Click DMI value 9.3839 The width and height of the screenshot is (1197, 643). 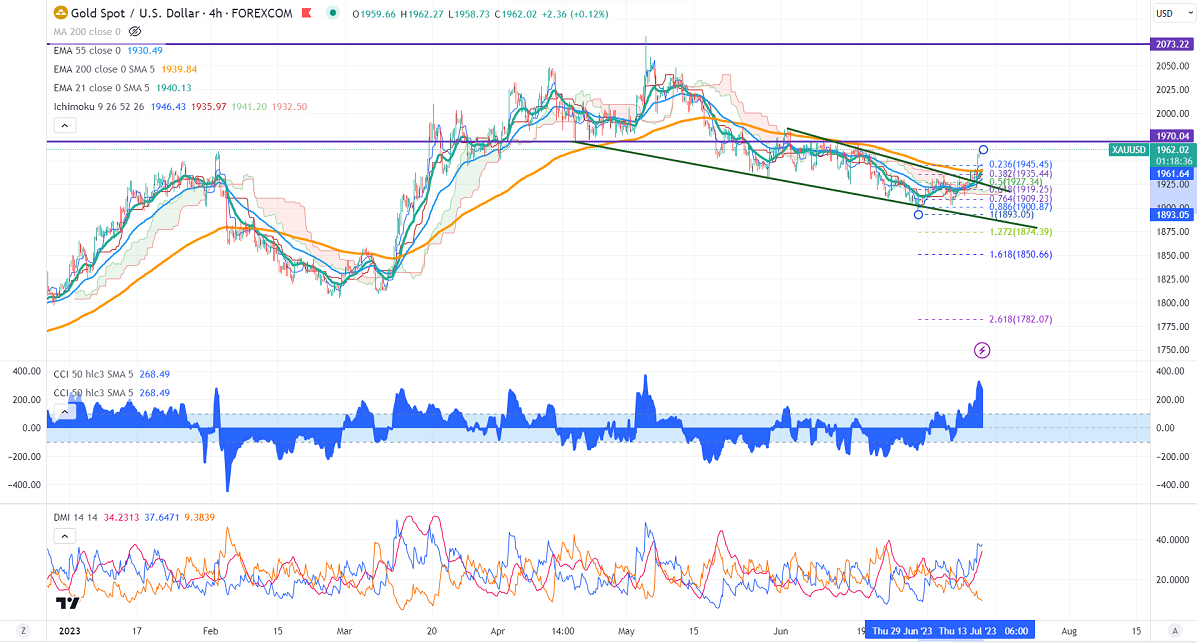[200, 517]
